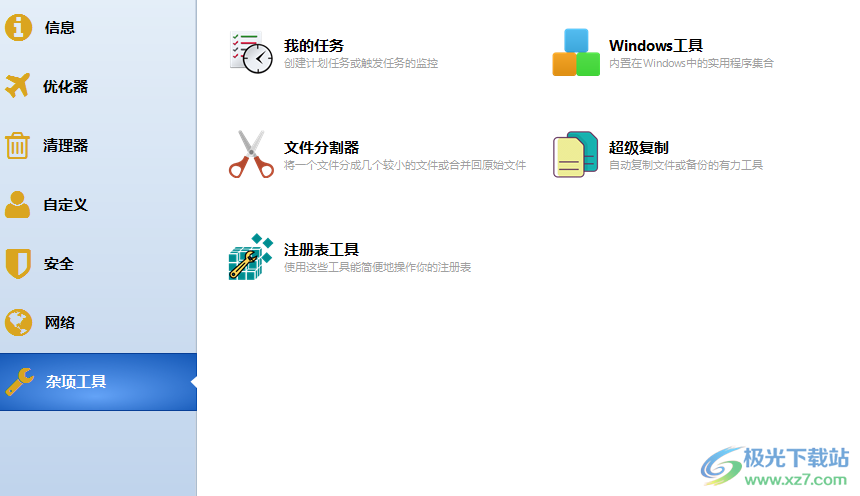Screen dimensions: 860x496
Task: Click the 清理器 trash bin icon
Action: 17,145
